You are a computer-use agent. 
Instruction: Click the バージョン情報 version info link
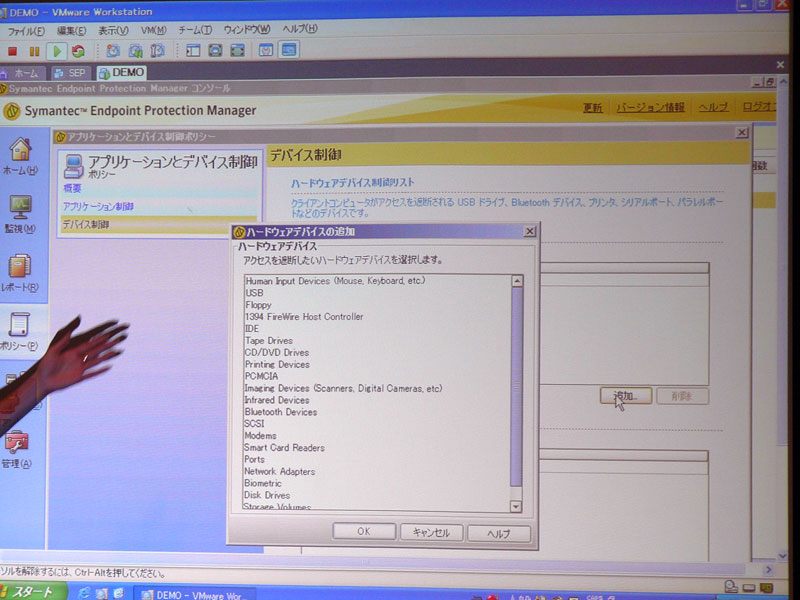[650, 107]
